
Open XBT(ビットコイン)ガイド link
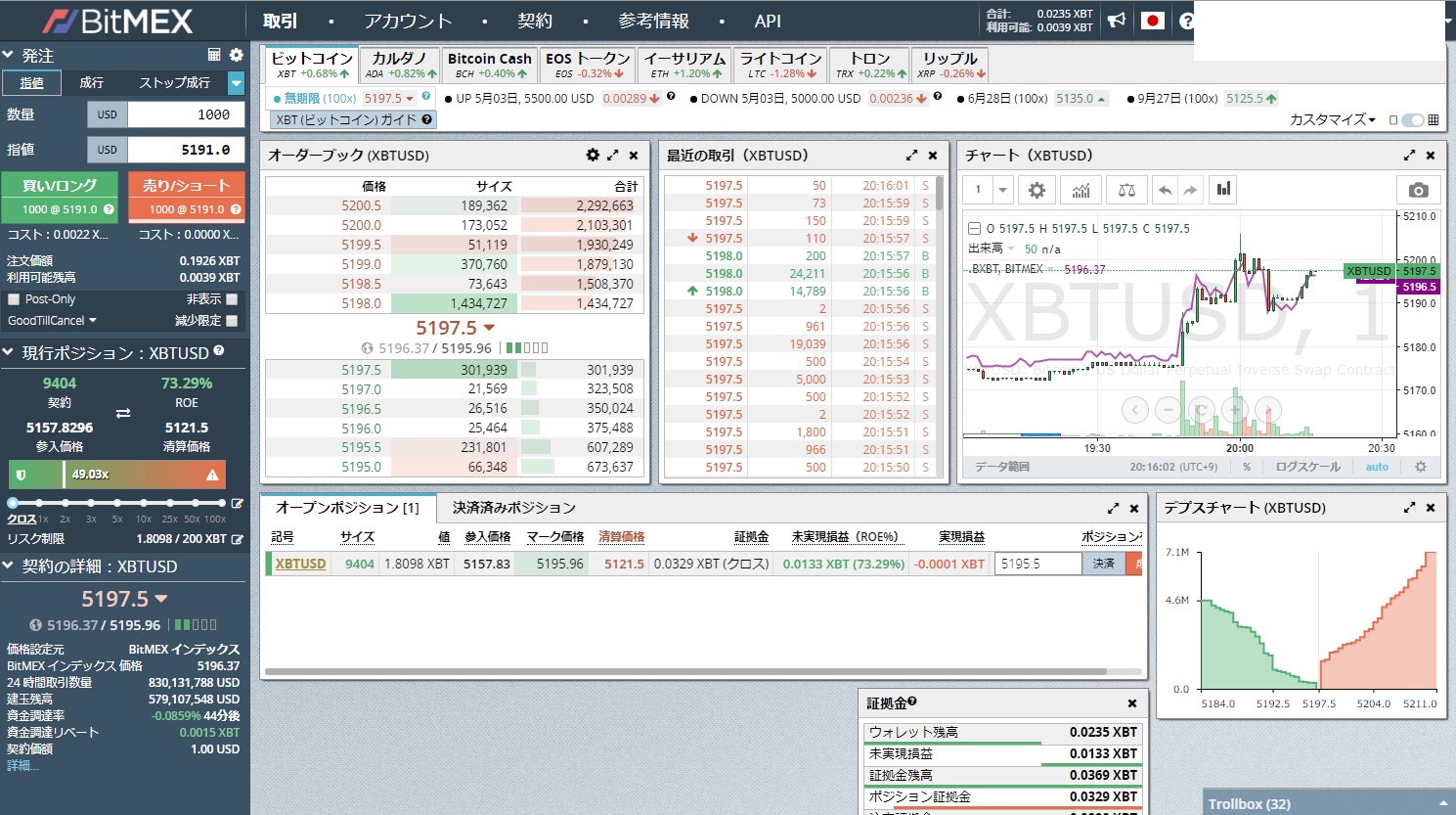353,119
